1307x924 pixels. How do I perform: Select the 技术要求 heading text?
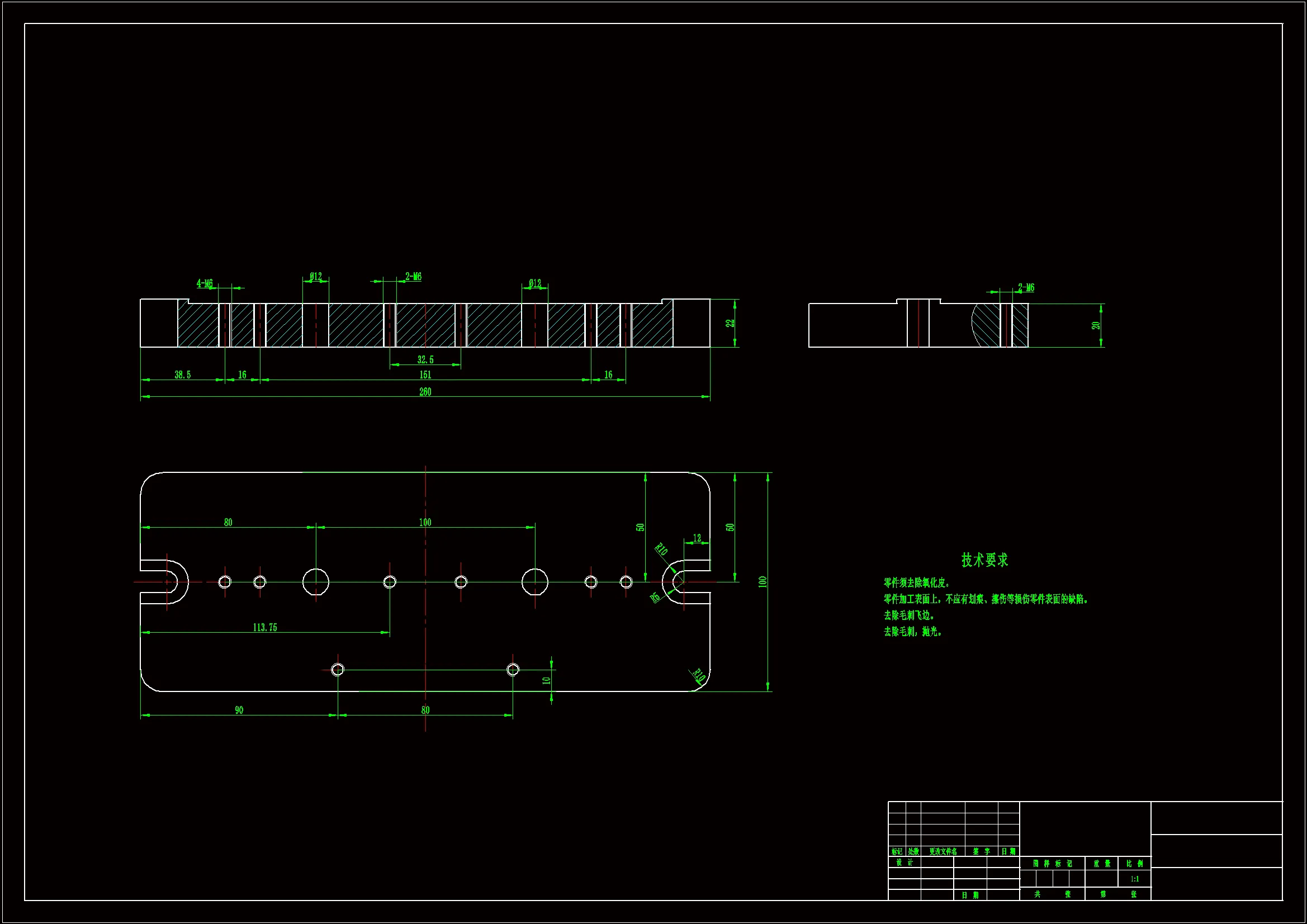(x=985, y=560)
